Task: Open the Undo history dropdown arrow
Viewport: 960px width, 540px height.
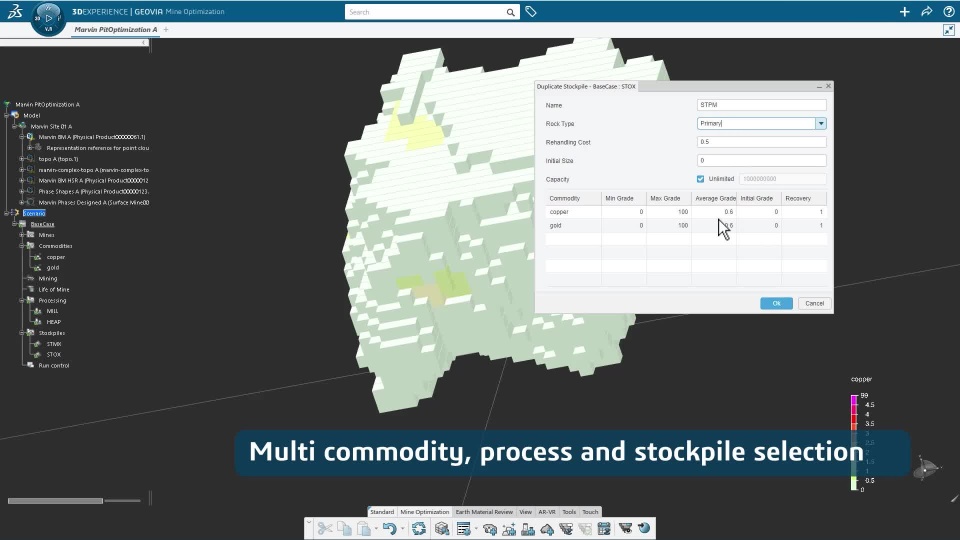Action: (402, 529)
